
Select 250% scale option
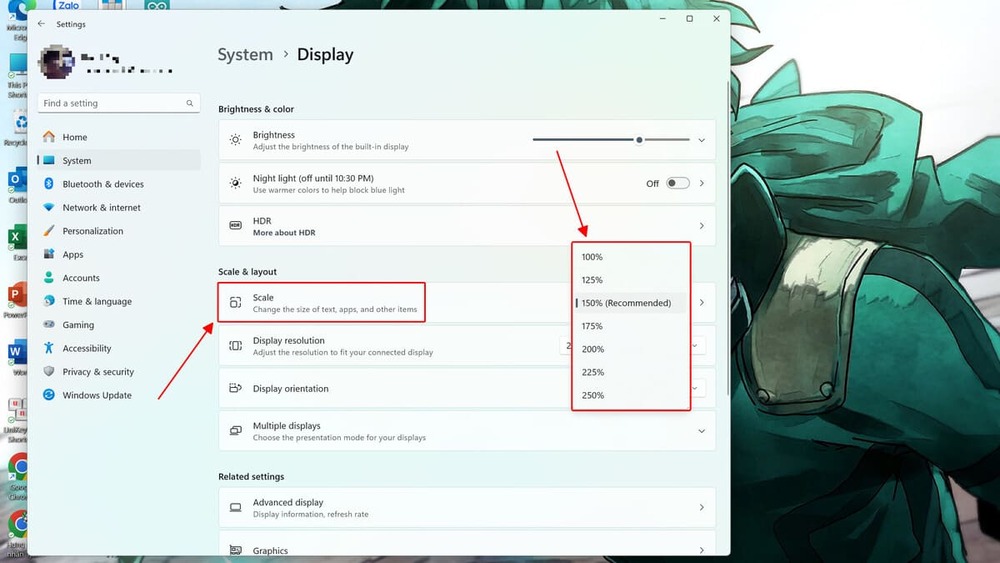pos(592,395)
